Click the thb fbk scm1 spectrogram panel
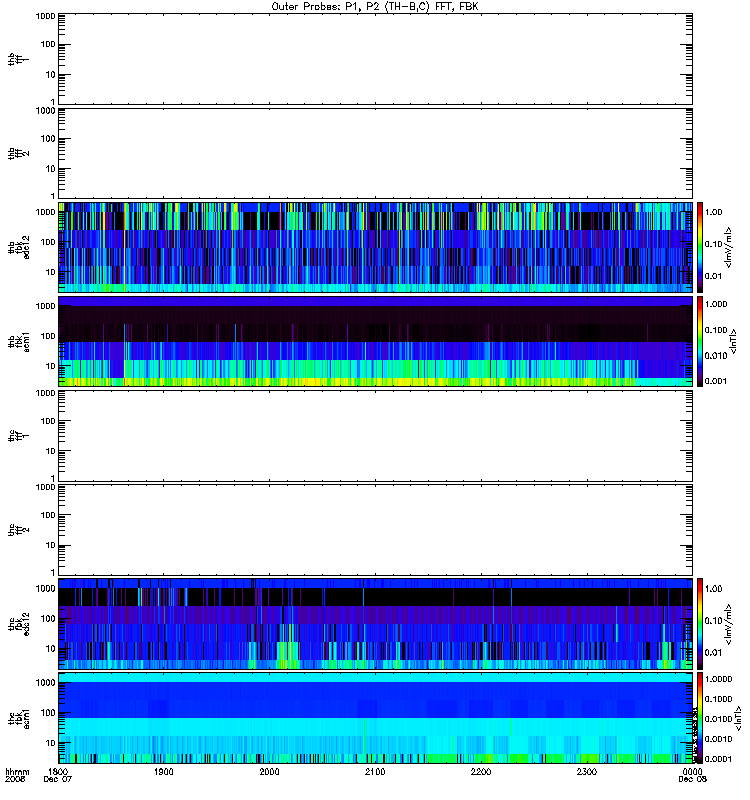This screenshot has height=800, width=750. pyautogui.click(x=376, y=341)
